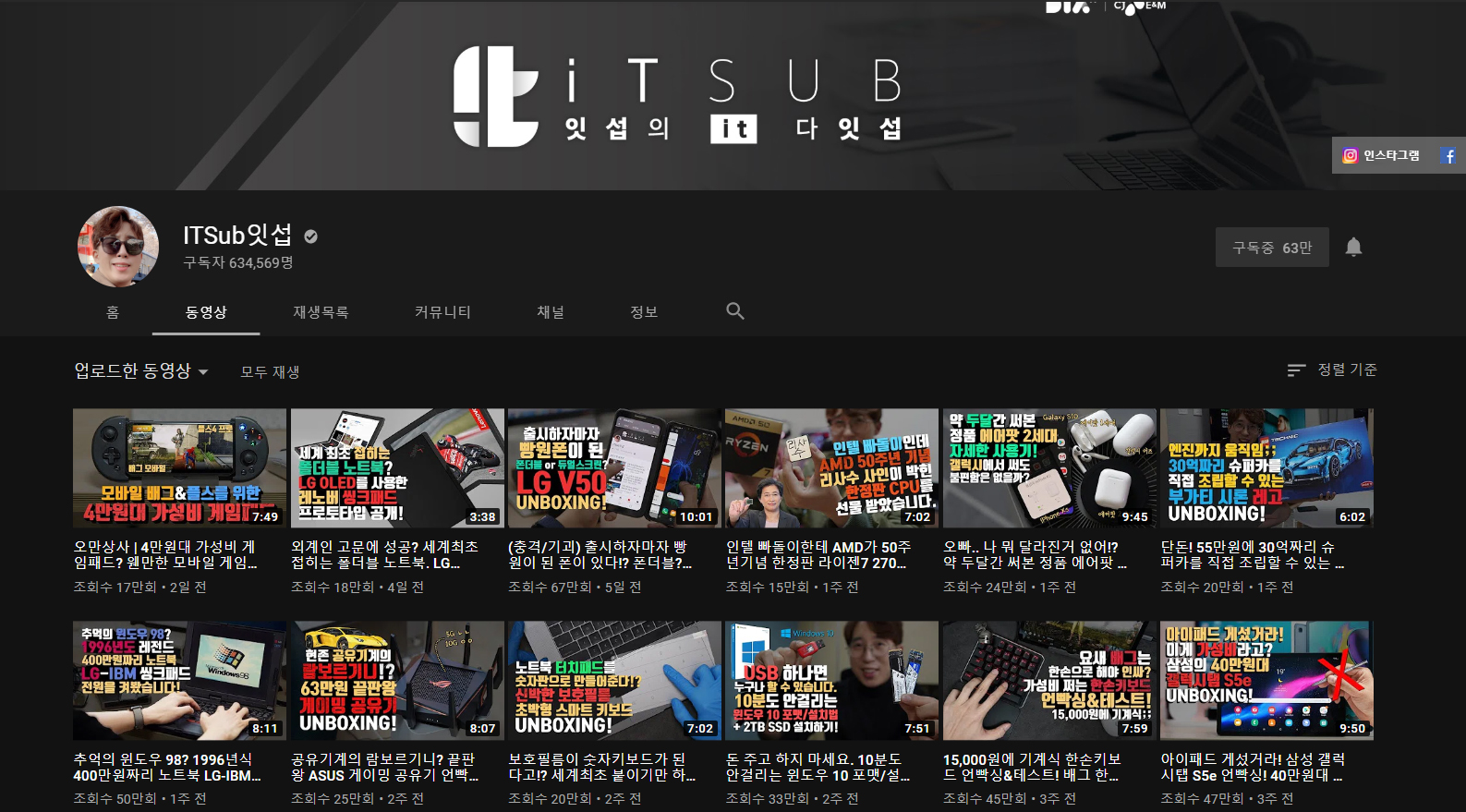
Task: Click the title '오만상사 | 4만원대 가성비 게임패드'
Action: click(165, 554)
